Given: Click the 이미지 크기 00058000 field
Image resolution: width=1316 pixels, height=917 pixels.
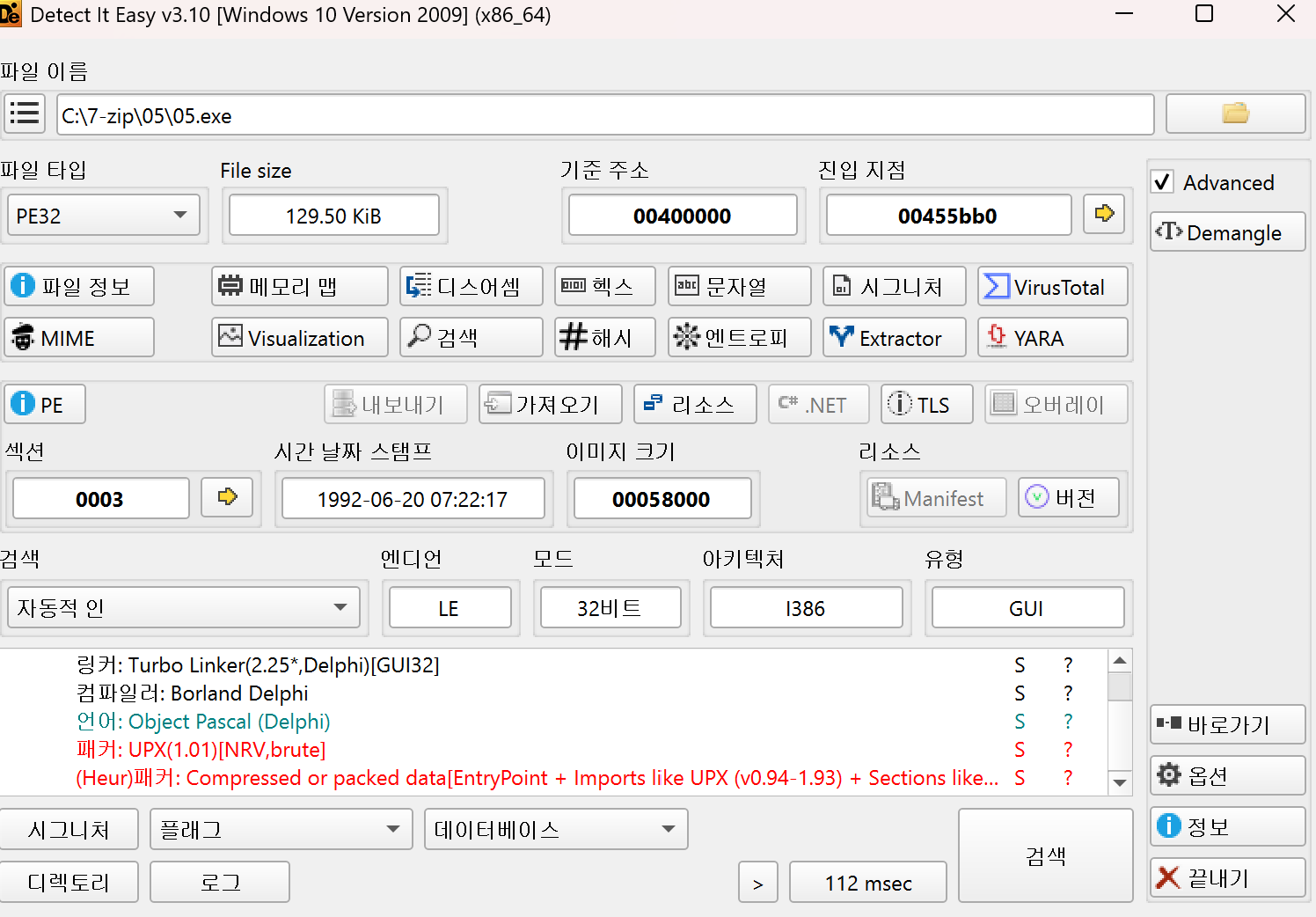Looking at the screenshot, I should [x=662, y=498].
